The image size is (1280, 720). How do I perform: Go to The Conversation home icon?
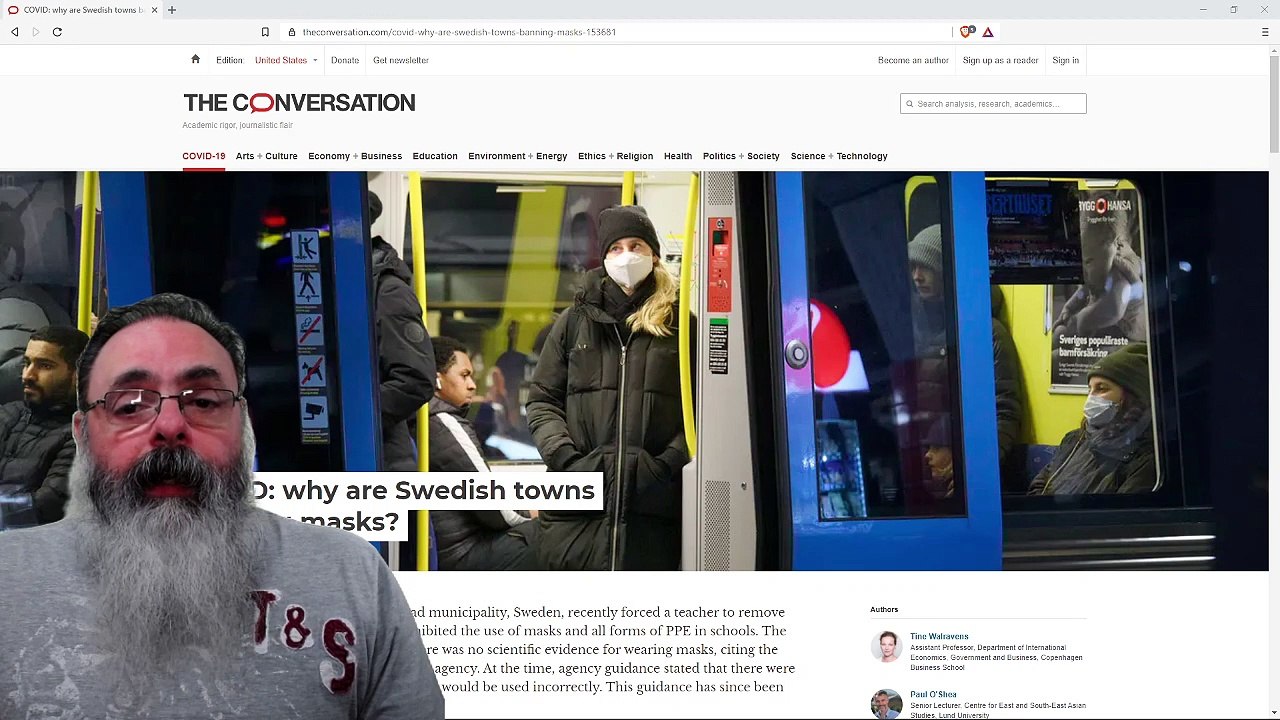195,60
